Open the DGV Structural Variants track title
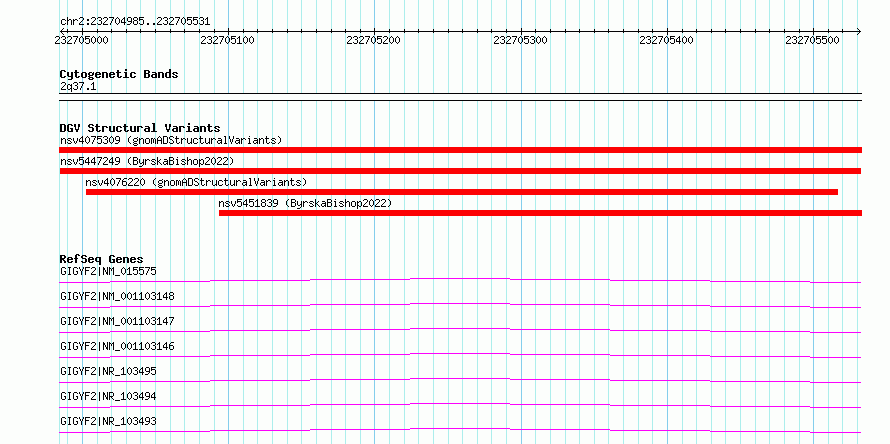The height and width of the screenshot is (444, 890). pyautogui.click(x=140, y=128)
